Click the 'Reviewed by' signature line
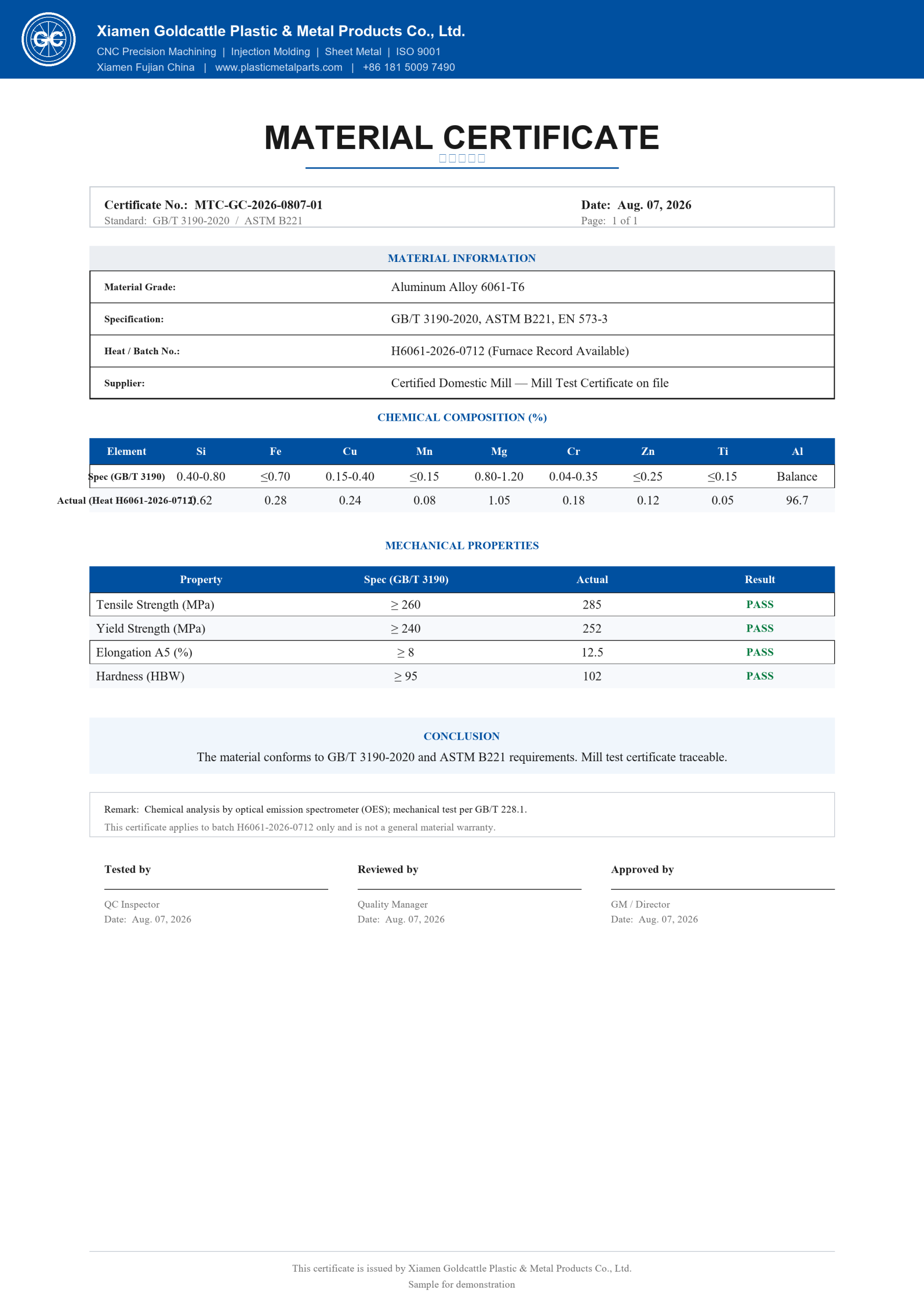 (469, 889)
